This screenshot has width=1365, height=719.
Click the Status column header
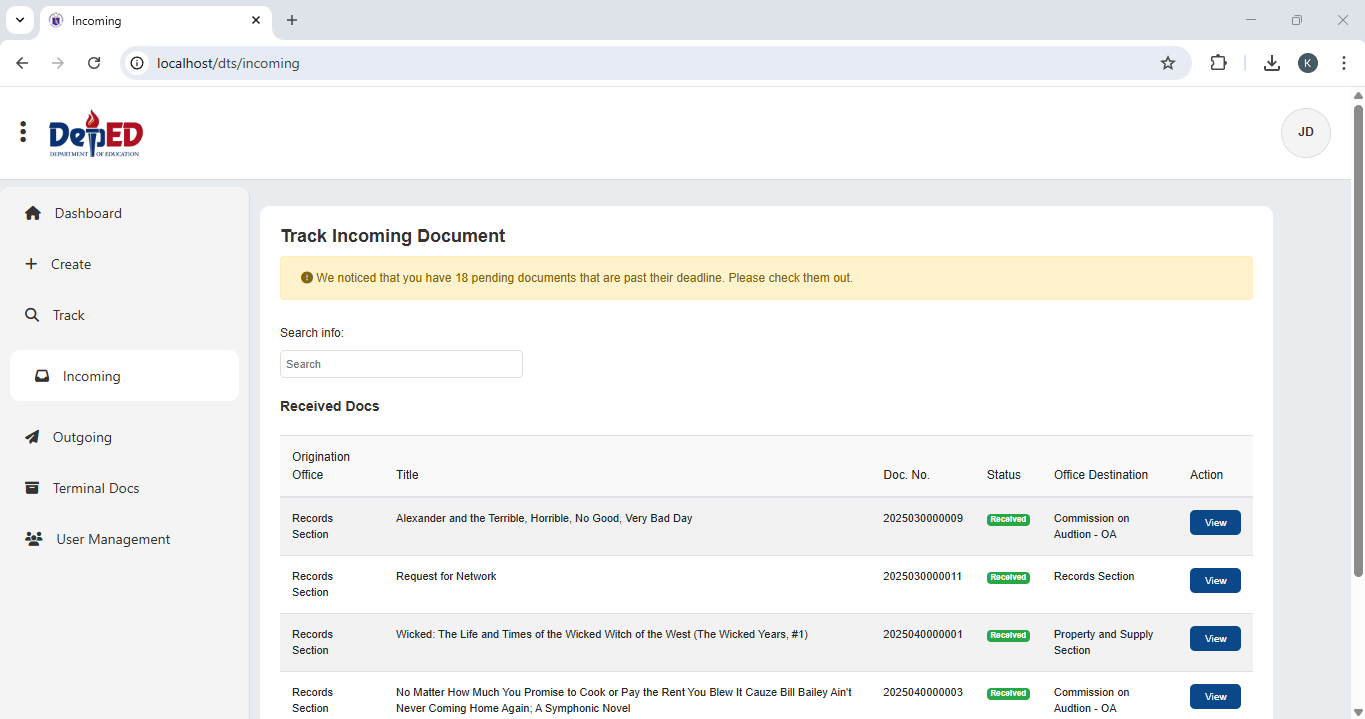[x=1004, y=475]
